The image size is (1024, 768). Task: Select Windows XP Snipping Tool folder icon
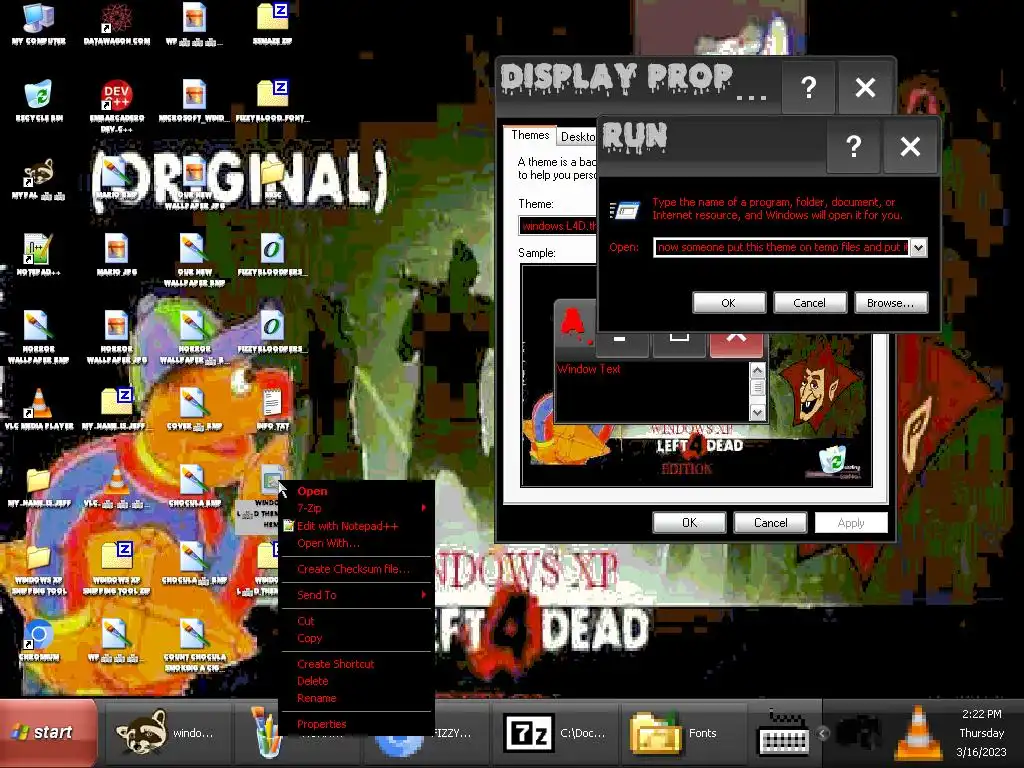click(39, 568)
